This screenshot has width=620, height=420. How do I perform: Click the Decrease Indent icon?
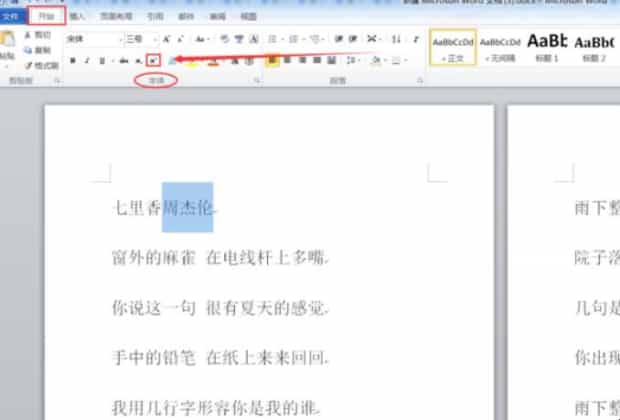[x=338, y=39]
